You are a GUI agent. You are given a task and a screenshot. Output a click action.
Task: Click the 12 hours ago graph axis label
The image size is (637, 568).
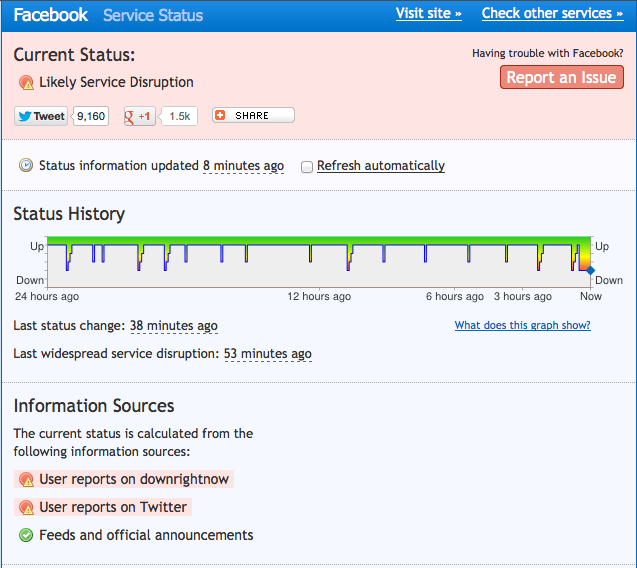[x=319, y=296]
